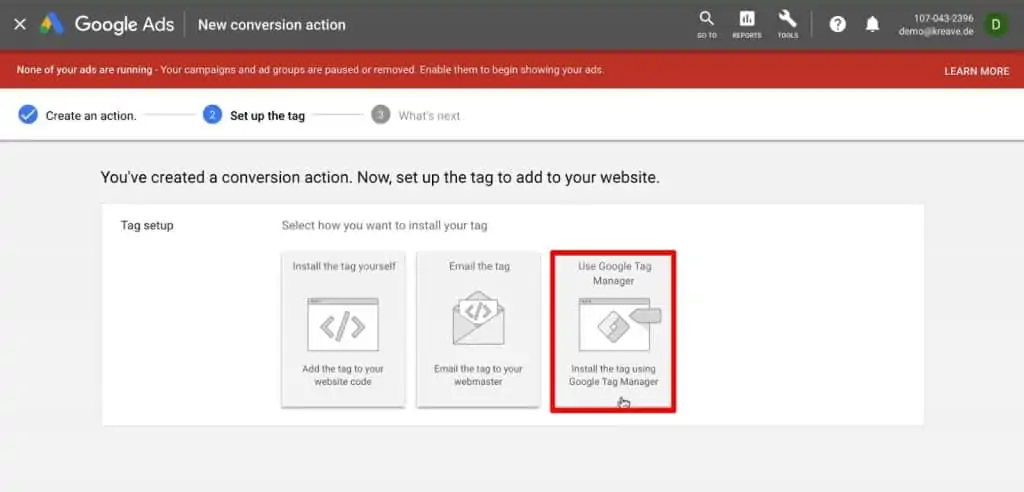The image size is (1024, 492).
Task: Open the Help question mark icon
Action: click(x=837, y=25)
